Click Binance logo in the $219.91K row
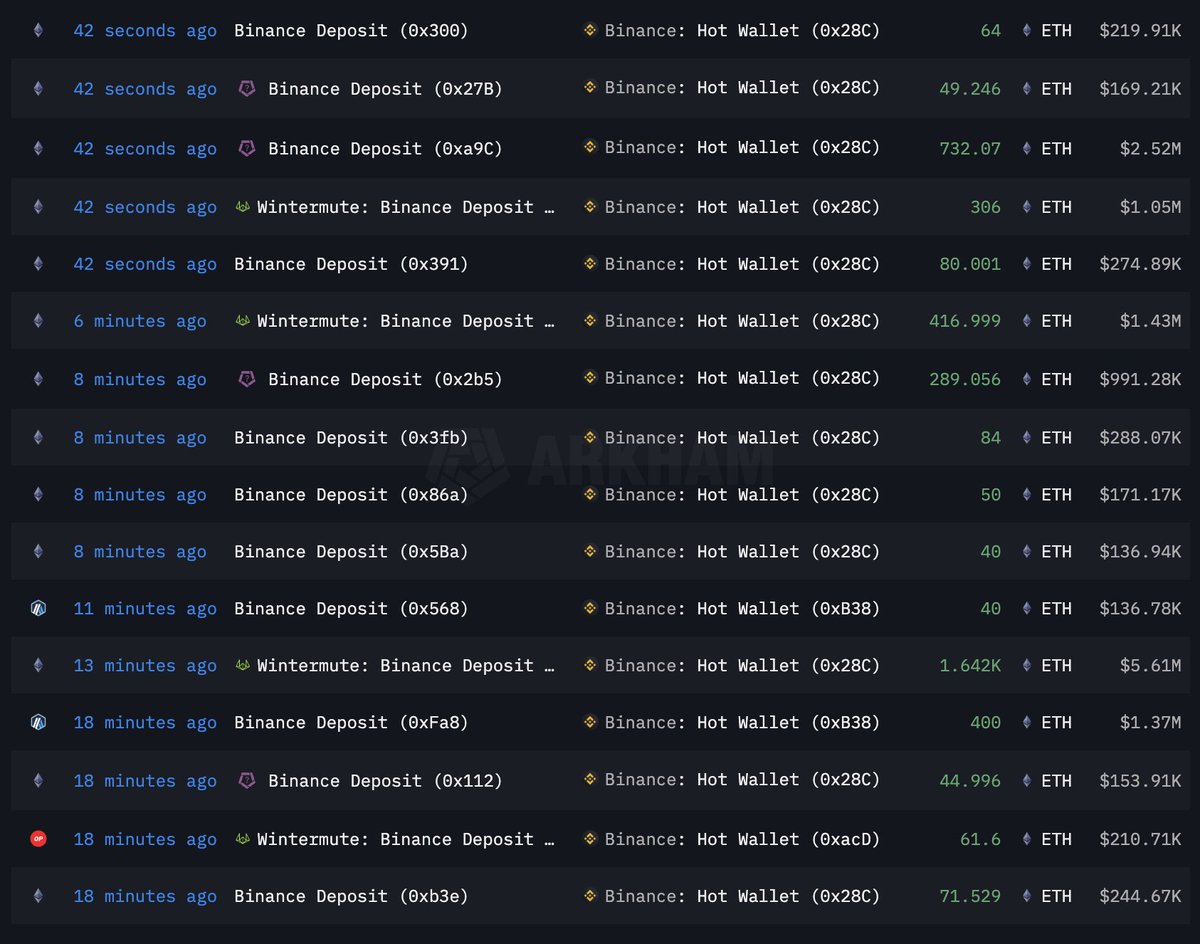Image resolution: width=1200 pixels, height=944 pixels. [x=590, y=30]
